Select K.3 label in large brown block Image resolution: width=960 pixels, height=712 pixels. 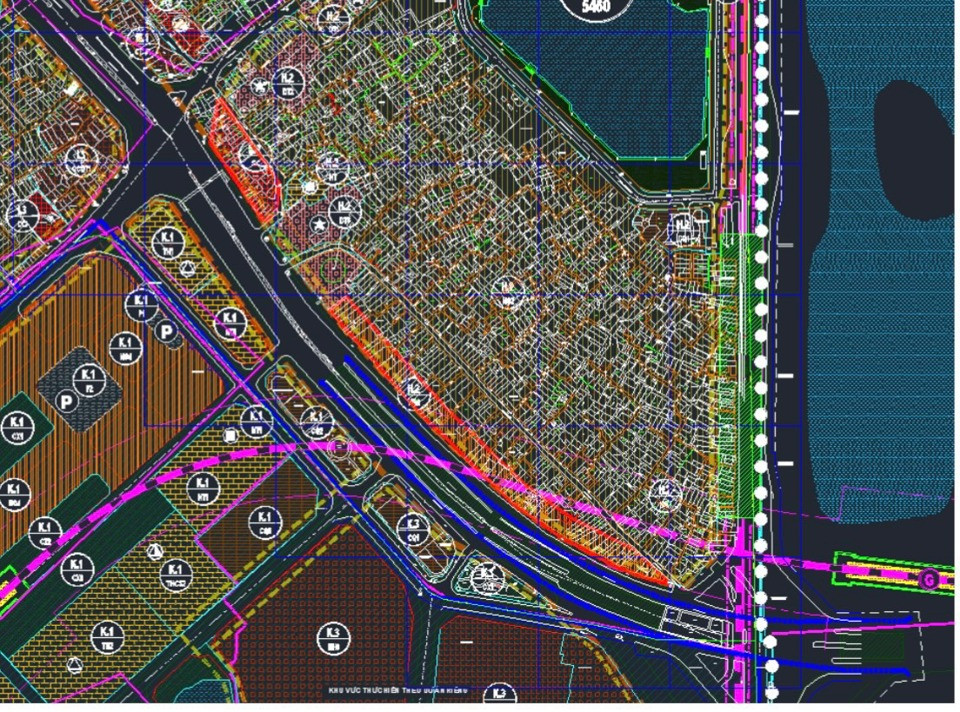(x=333, y=636)
